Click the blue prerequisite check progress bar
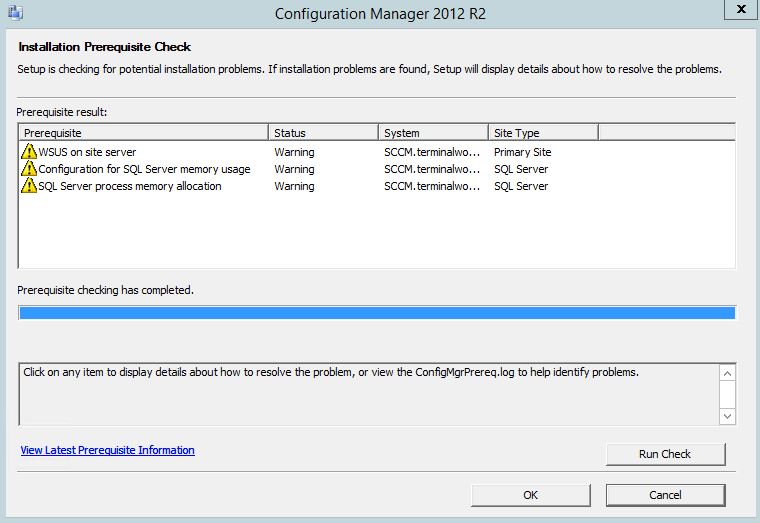Screen dimensions: 760x523 tap(377, 313)
